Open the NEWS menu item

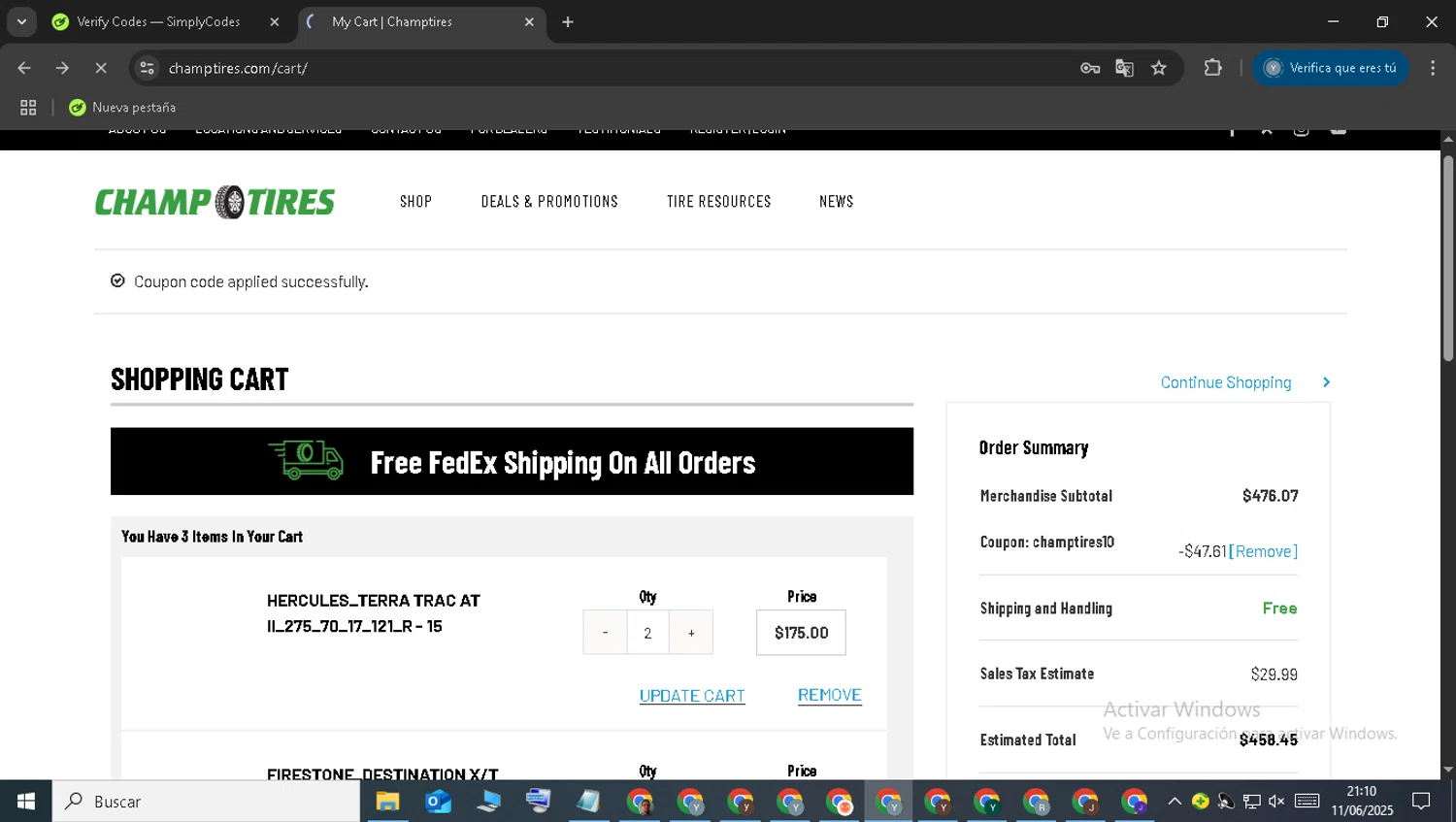point(836,202)
